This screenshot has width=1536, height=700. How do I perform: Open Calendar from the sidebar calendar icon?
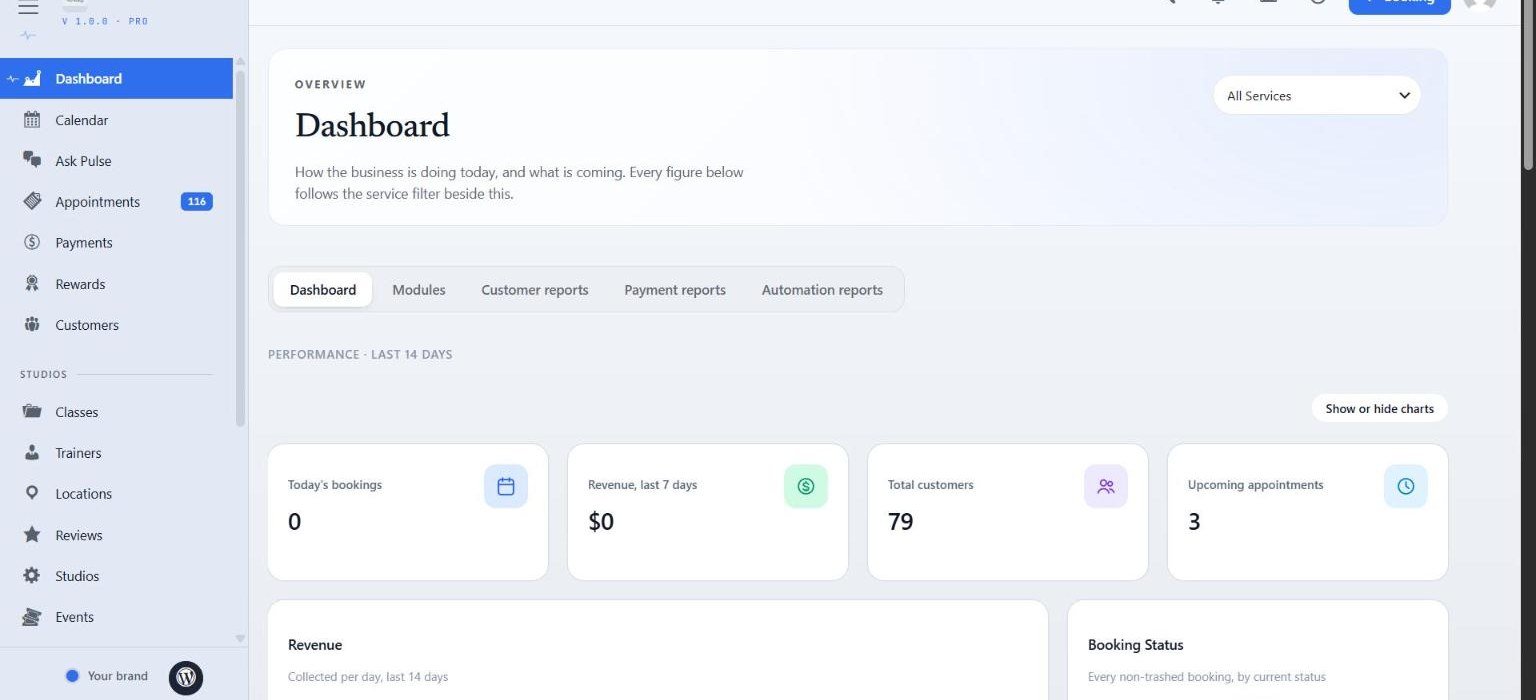coord(32,120)
